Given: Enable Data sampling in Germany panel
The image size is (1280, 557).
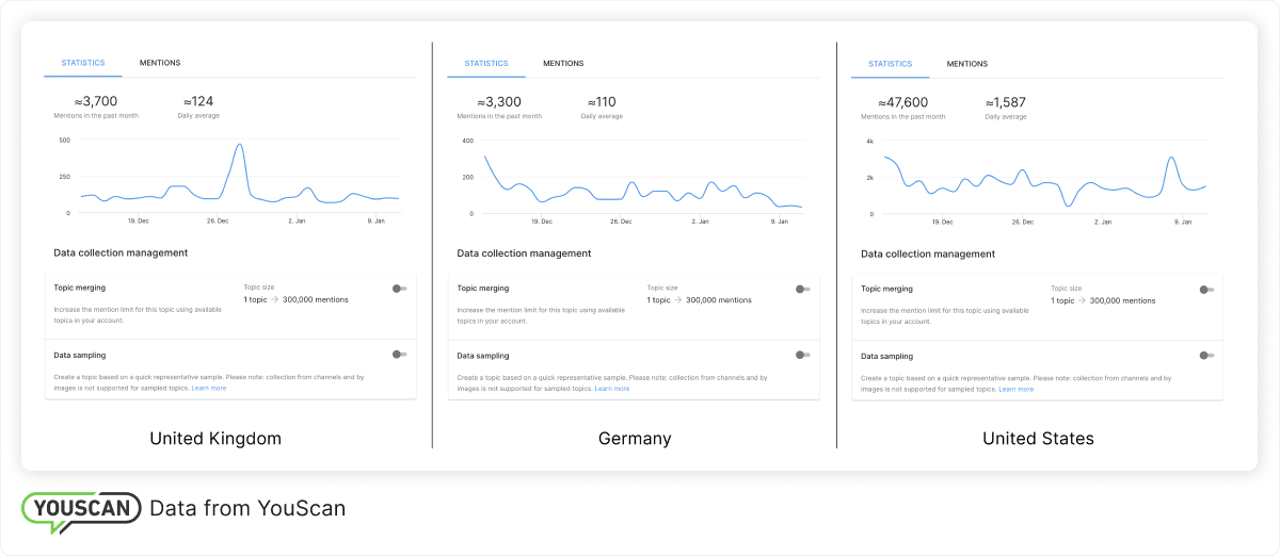Looking at the screenshot, I should pos(803,354).
